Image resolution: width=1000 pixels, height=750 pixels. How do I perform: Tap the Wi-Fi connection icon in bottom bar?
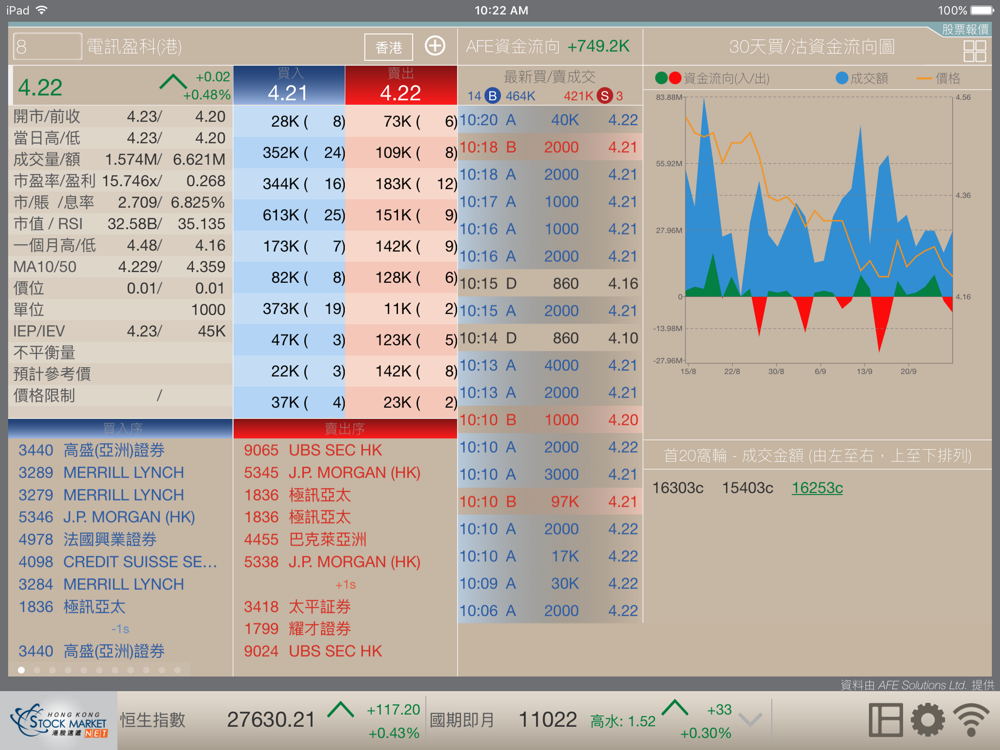coord(971,720)
